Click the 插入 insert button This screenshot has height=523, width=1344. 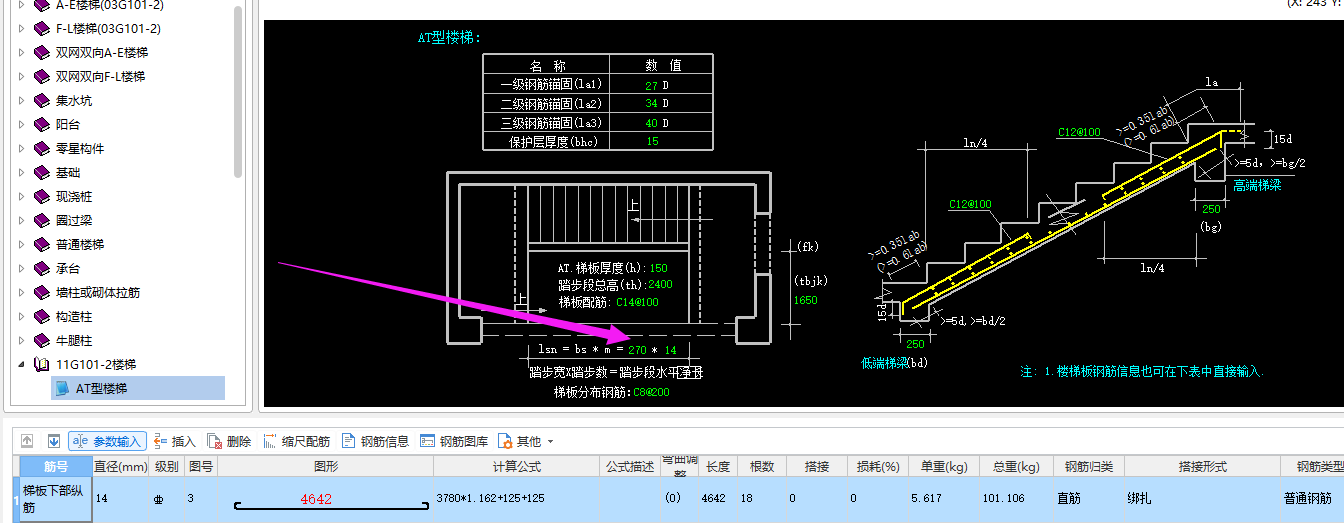point(175,441)
